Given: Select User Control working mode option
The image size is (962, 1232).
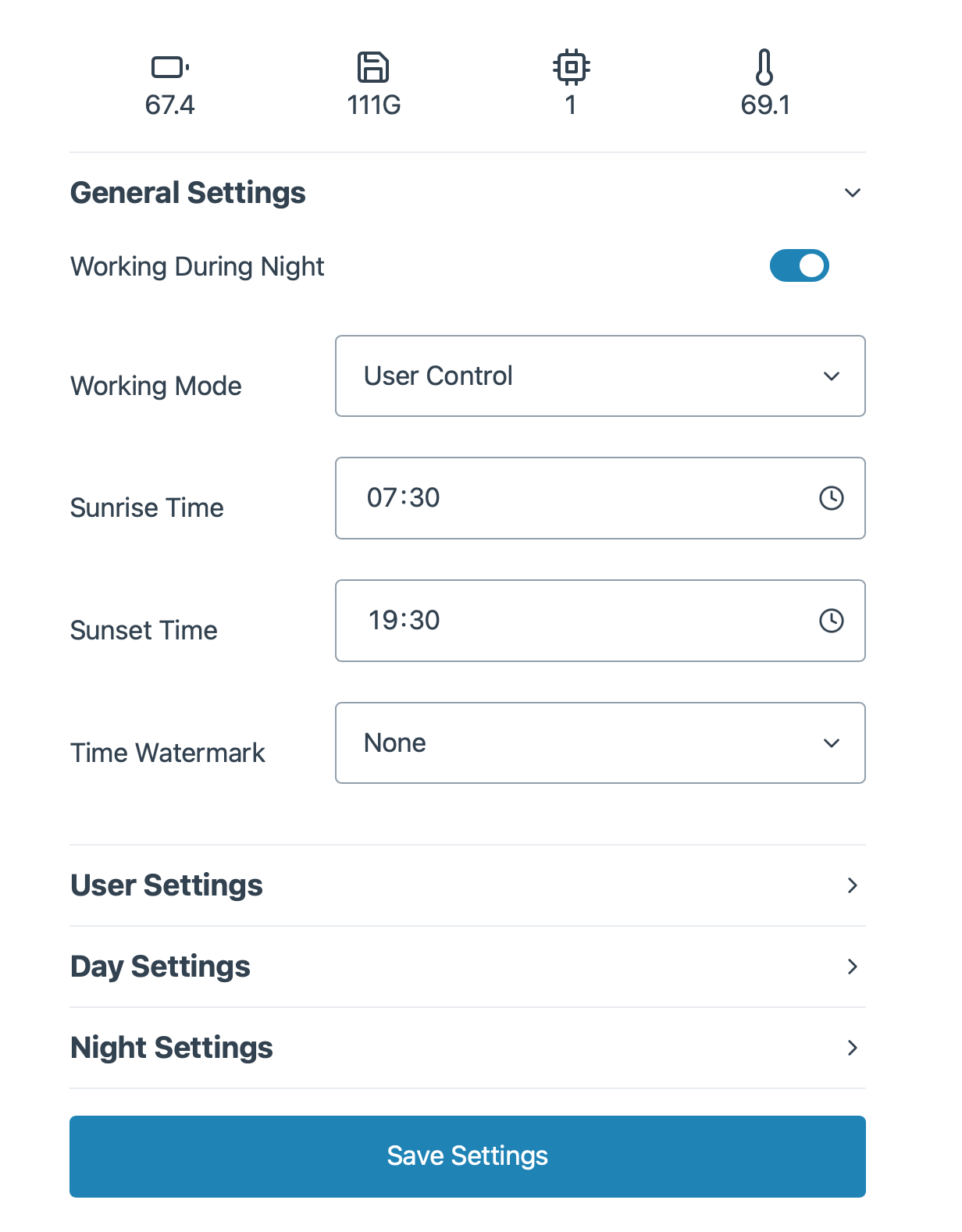Looking at the screenshot, I should point(600,376).
